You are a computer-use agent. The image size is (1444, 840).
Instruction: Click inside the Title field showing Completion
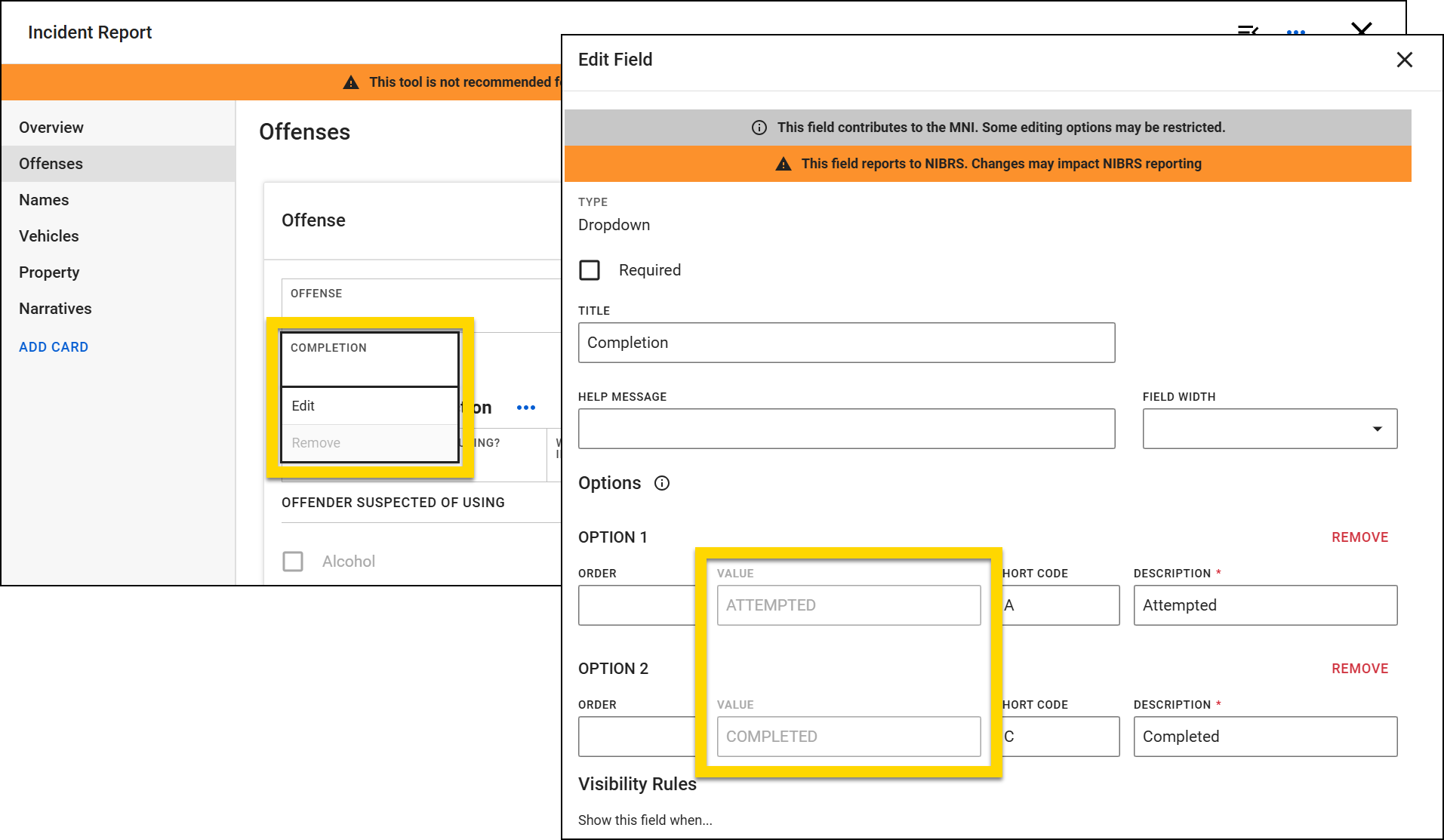846,343
